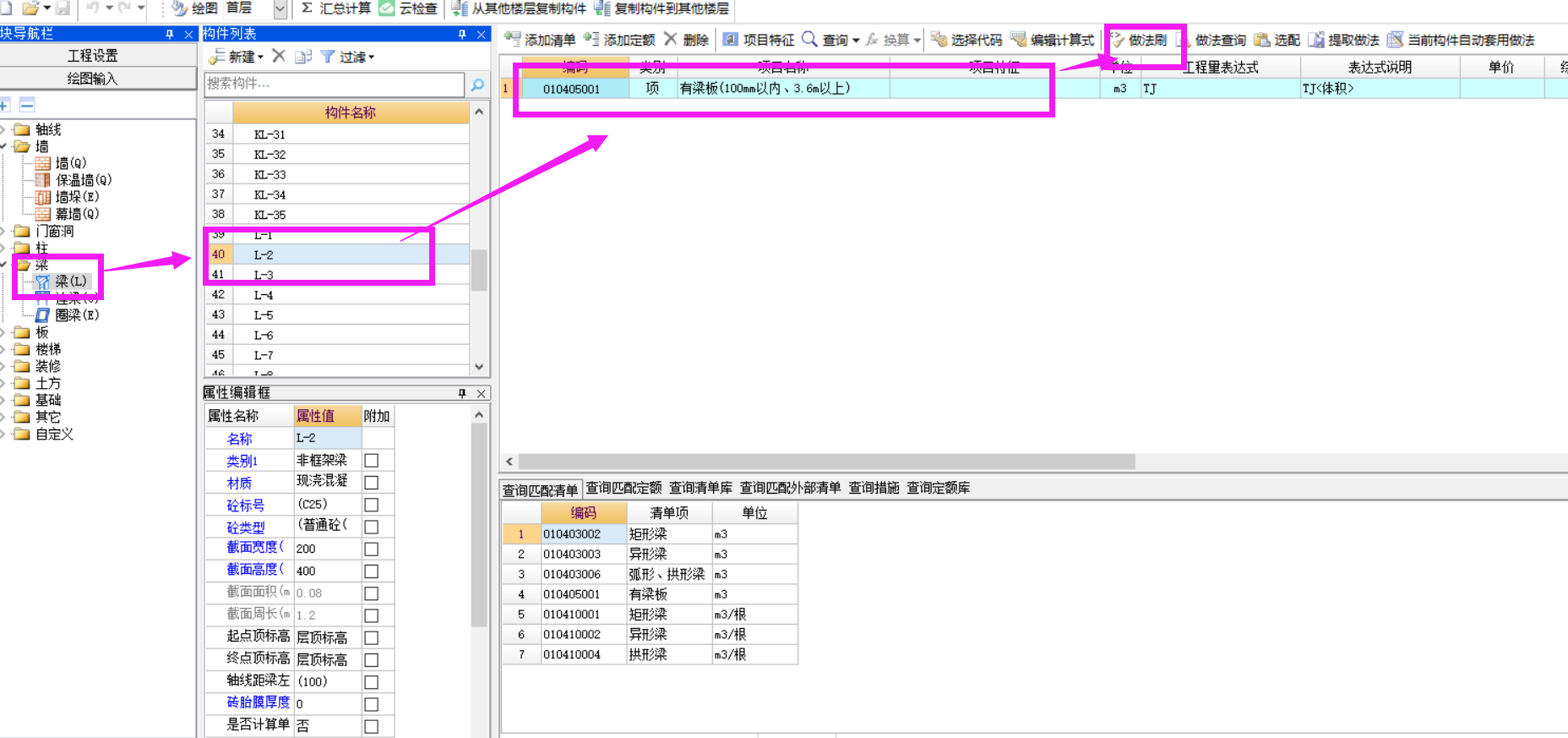Click the 过滤 funnel icon
Screen dimensions: 1568x738
click(x=328, y=56)
